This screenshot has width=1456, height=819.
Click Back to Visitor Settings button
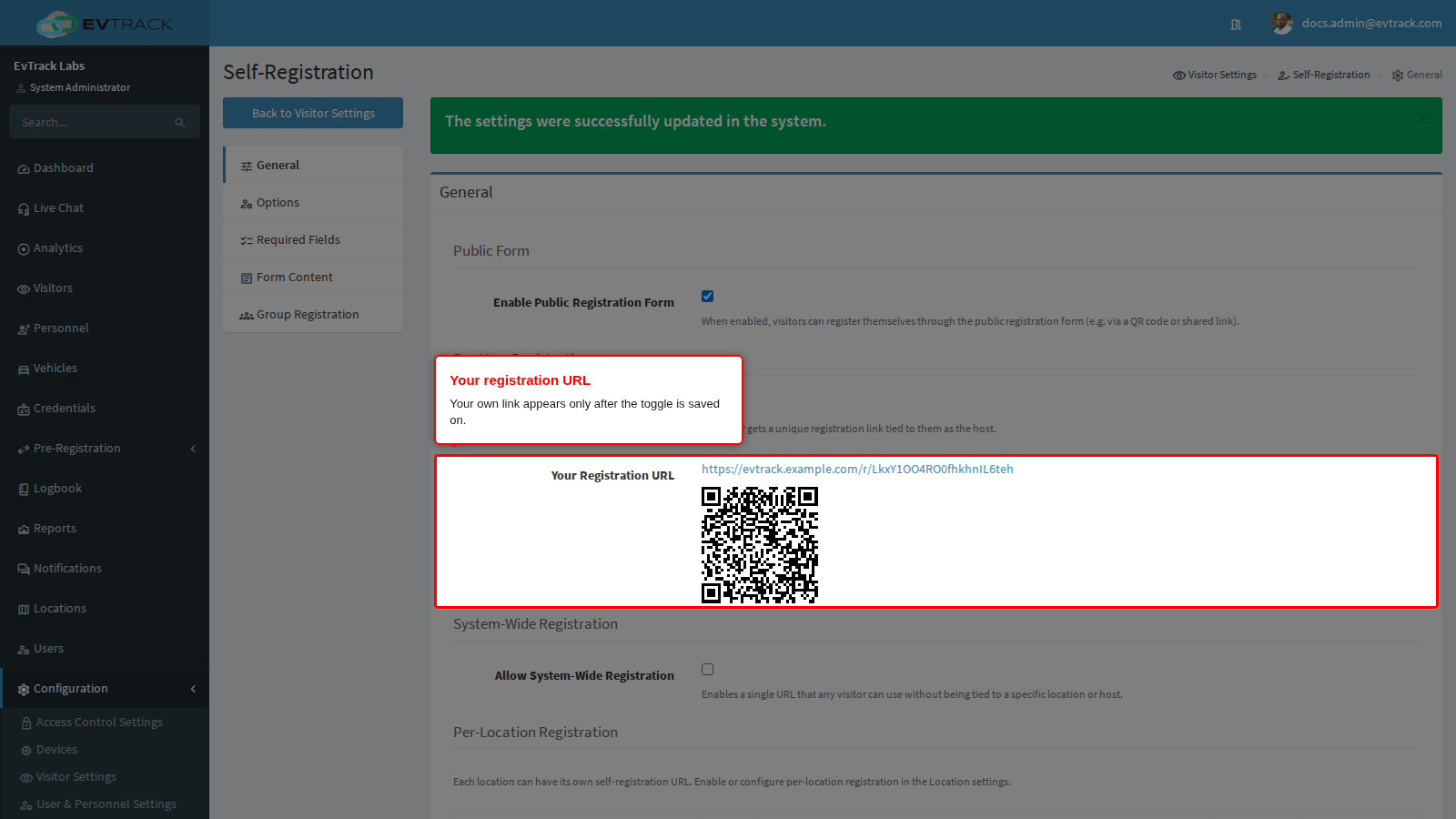[313, 114]
